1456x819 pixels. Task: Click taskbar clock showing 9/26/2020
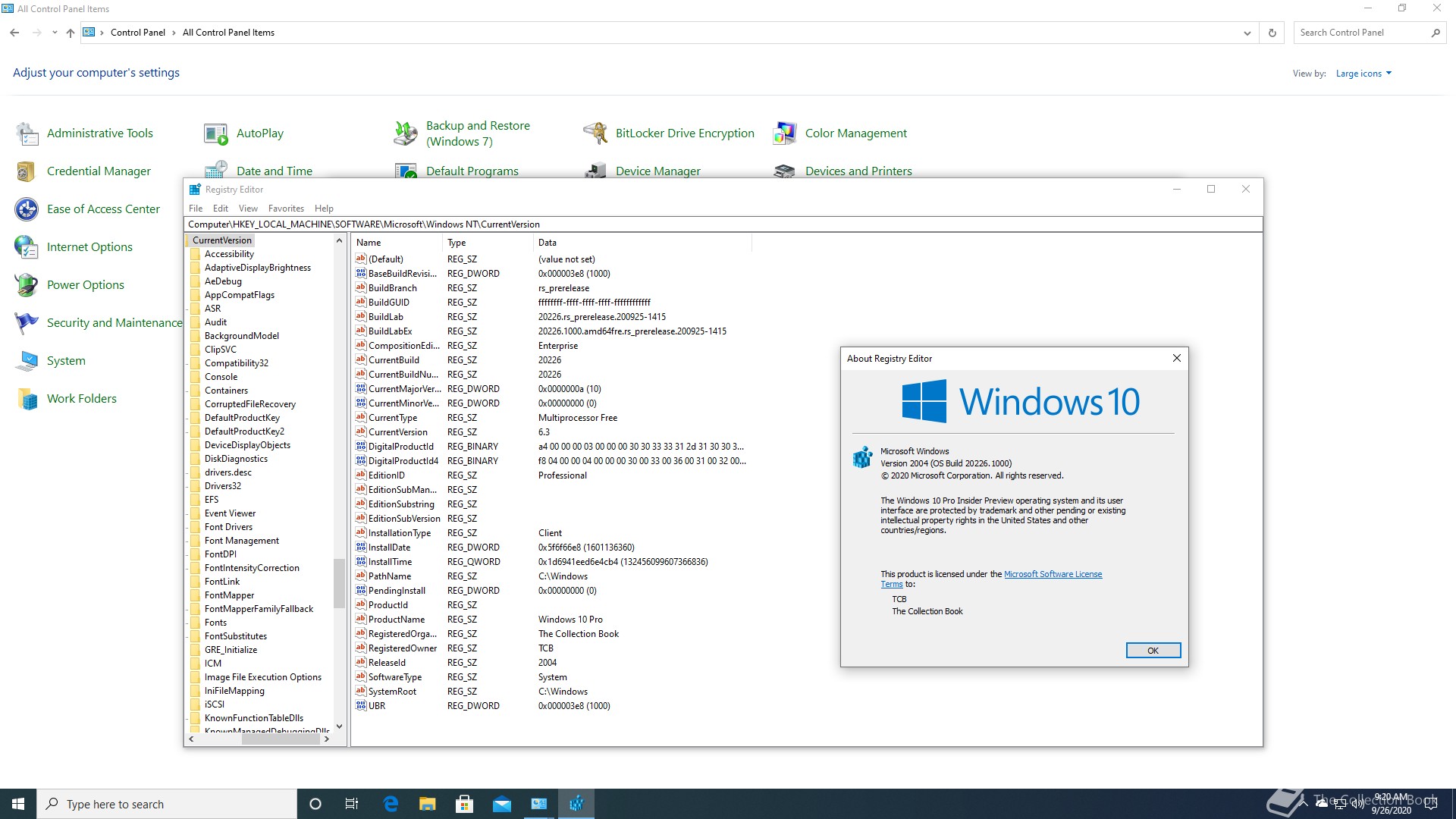(1391, 804)
